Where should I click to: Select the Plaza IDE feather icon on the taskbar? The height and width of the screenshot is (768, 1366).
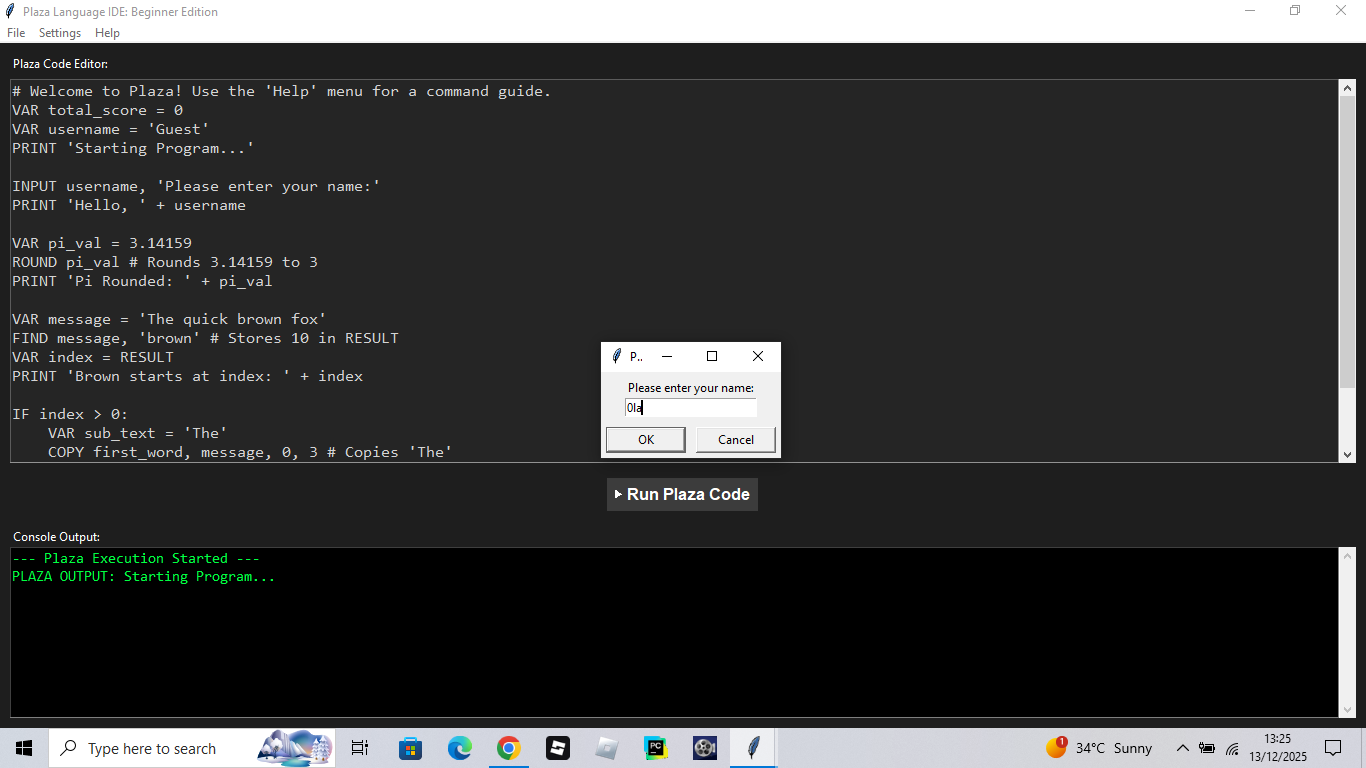point(753,748)
